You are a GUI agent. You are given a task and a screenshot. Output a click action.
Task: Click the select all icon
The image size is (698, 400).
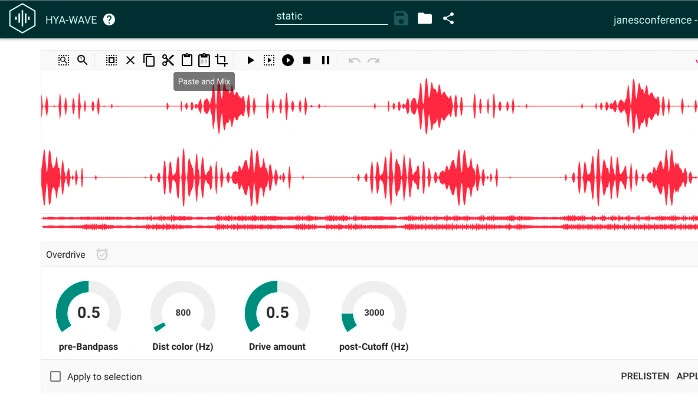click(111, 60)
